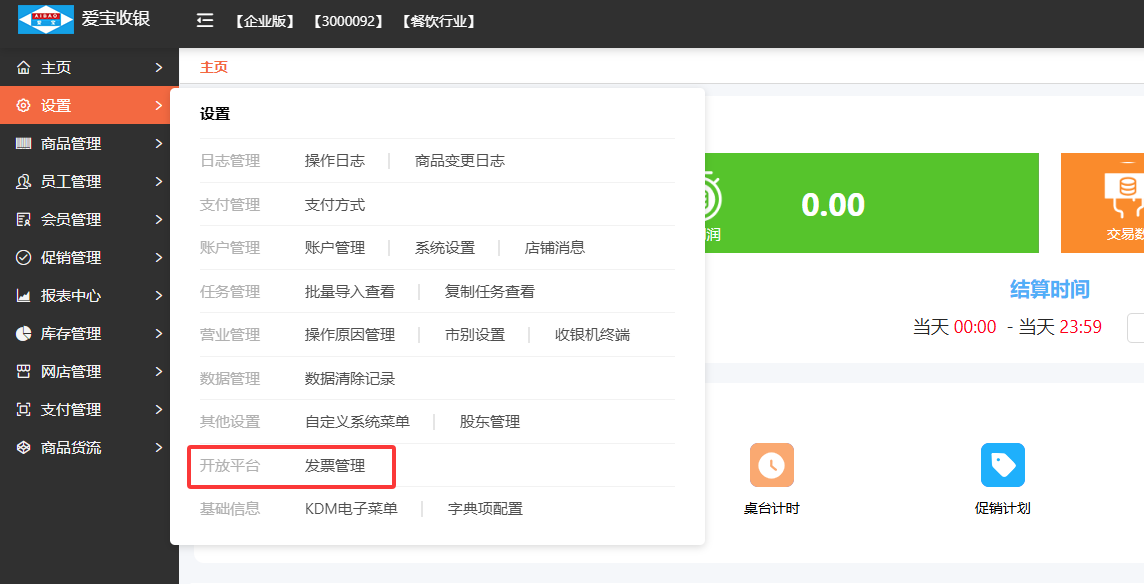The image size is (1144, 584).
Task: Click the 库存管理 pie icon in sidebar
Action: pos(24,334)
